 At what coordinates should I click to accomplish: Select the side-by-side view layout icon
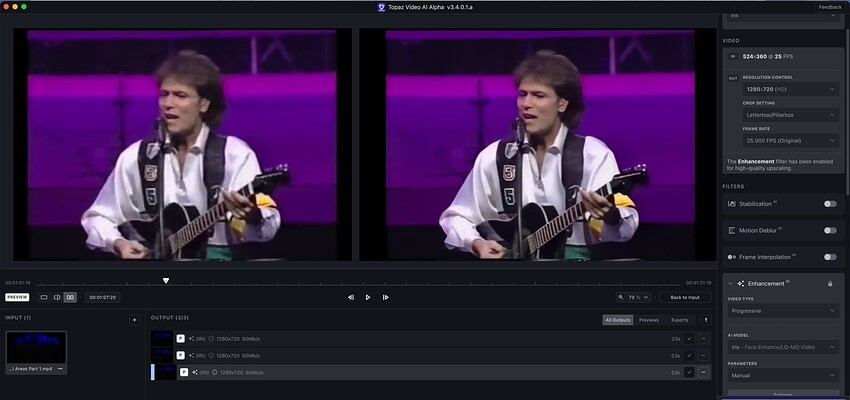[70, 297]
